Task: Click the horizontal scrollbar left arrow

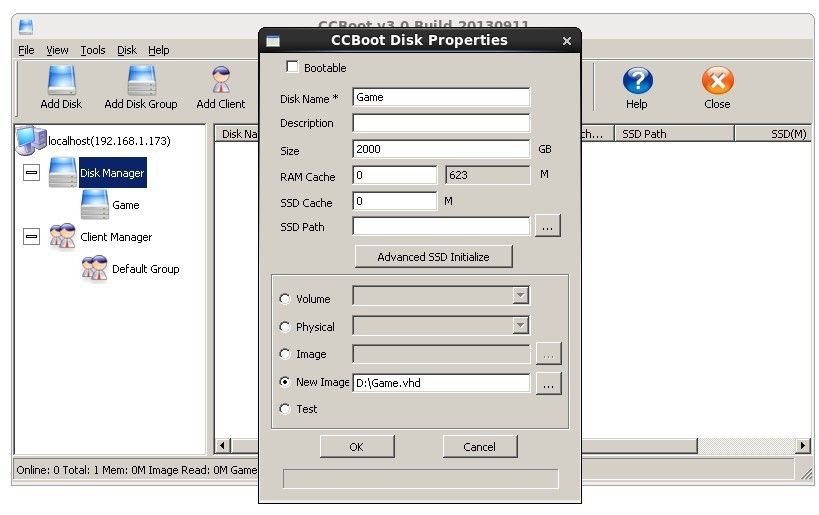Action: pos(223,446)
